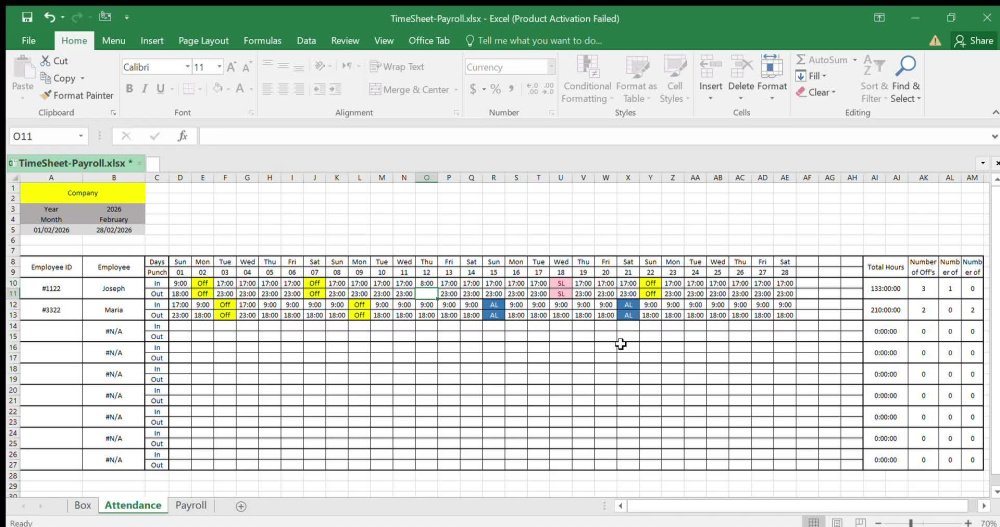Toggle underline formatting
The width and height of the screenshot is (1000, 527).
click(x=160, y=89)
